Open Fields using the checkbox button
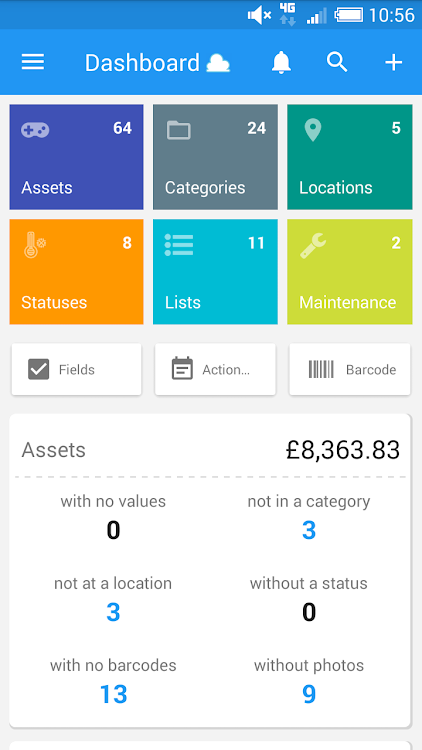This screenshot has width=422, height=750. tap(77, 369)
